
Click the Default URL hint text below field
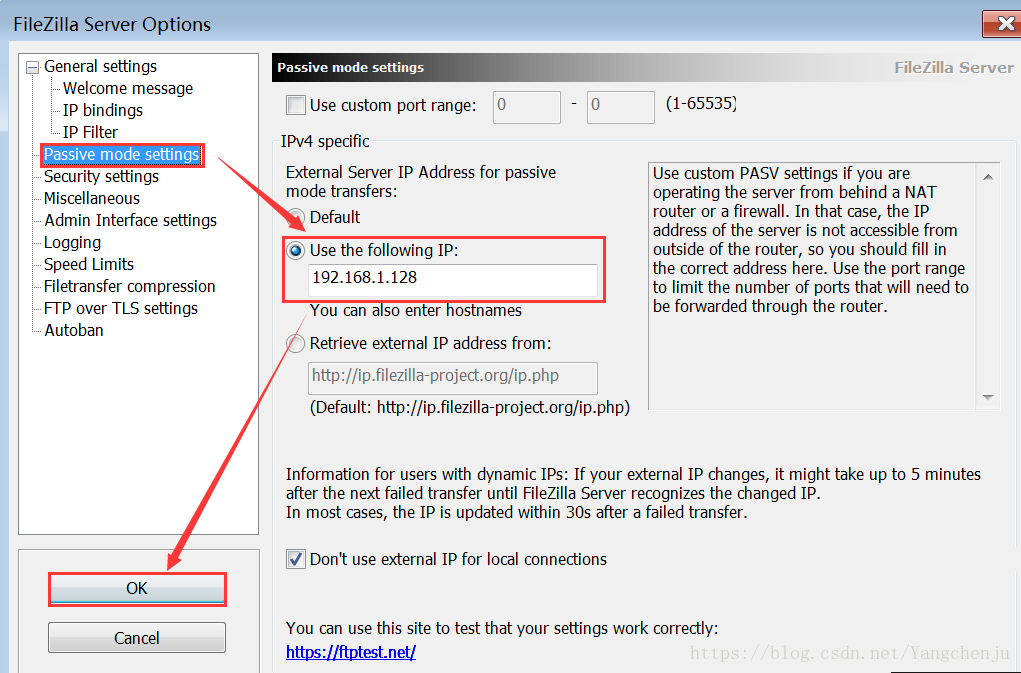pyautogui.click(x=469, y=408)
